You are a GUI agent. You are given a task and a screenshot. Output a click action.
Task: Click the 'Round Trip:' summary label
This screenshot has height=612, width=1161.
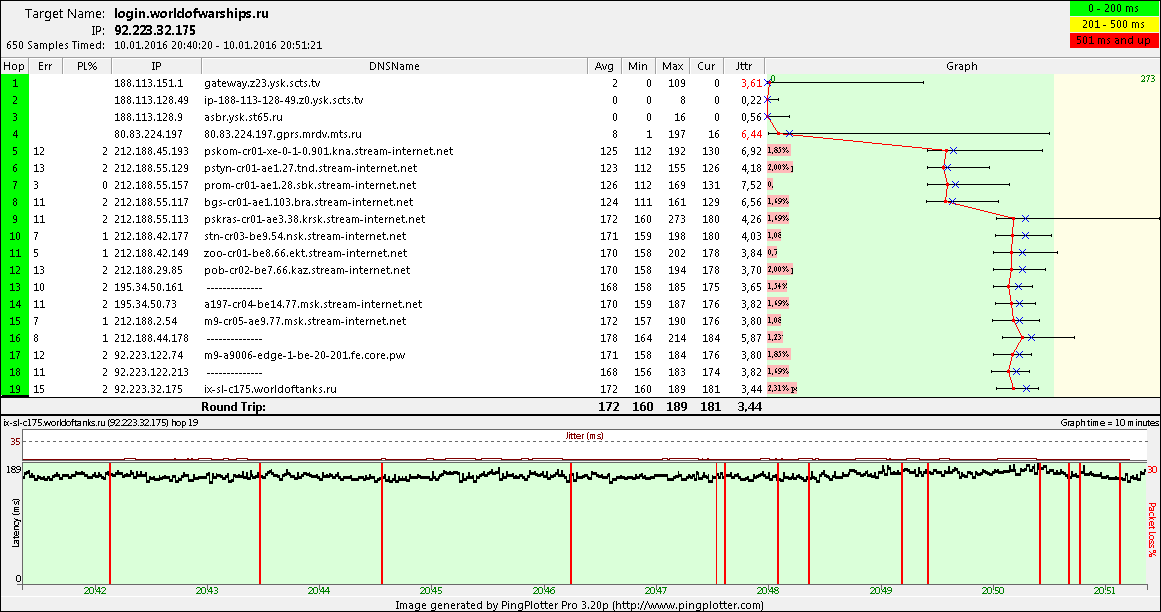(x=233, y=406)
